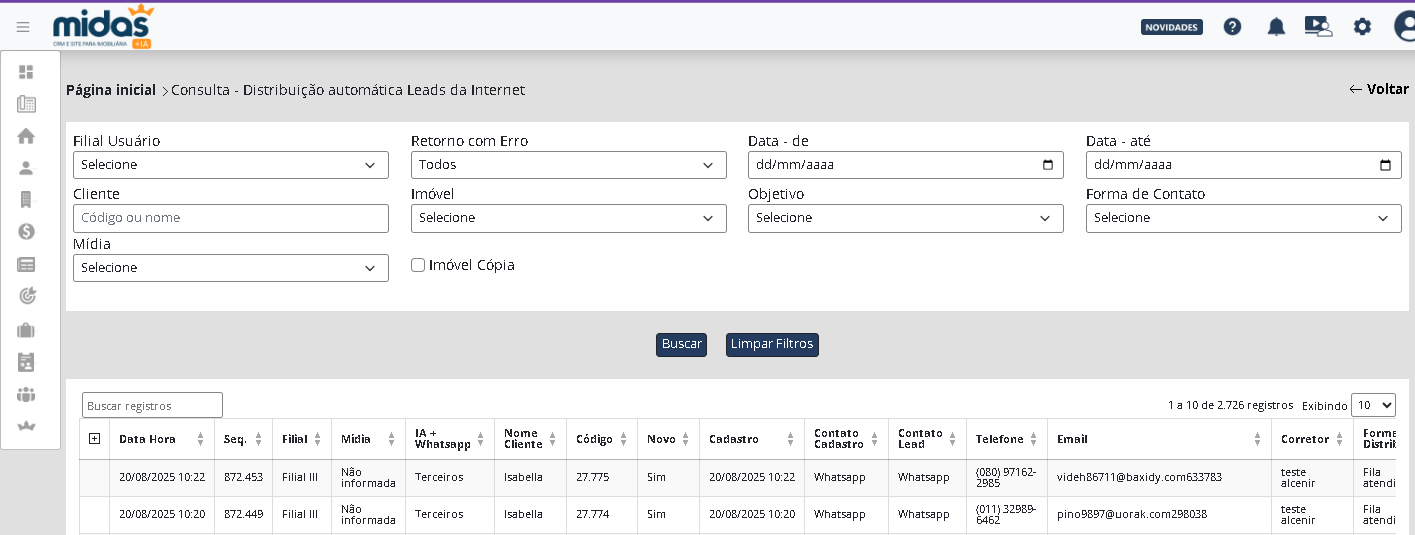
Task: Click the crown icon in sidebar
Action: (26, 426)
